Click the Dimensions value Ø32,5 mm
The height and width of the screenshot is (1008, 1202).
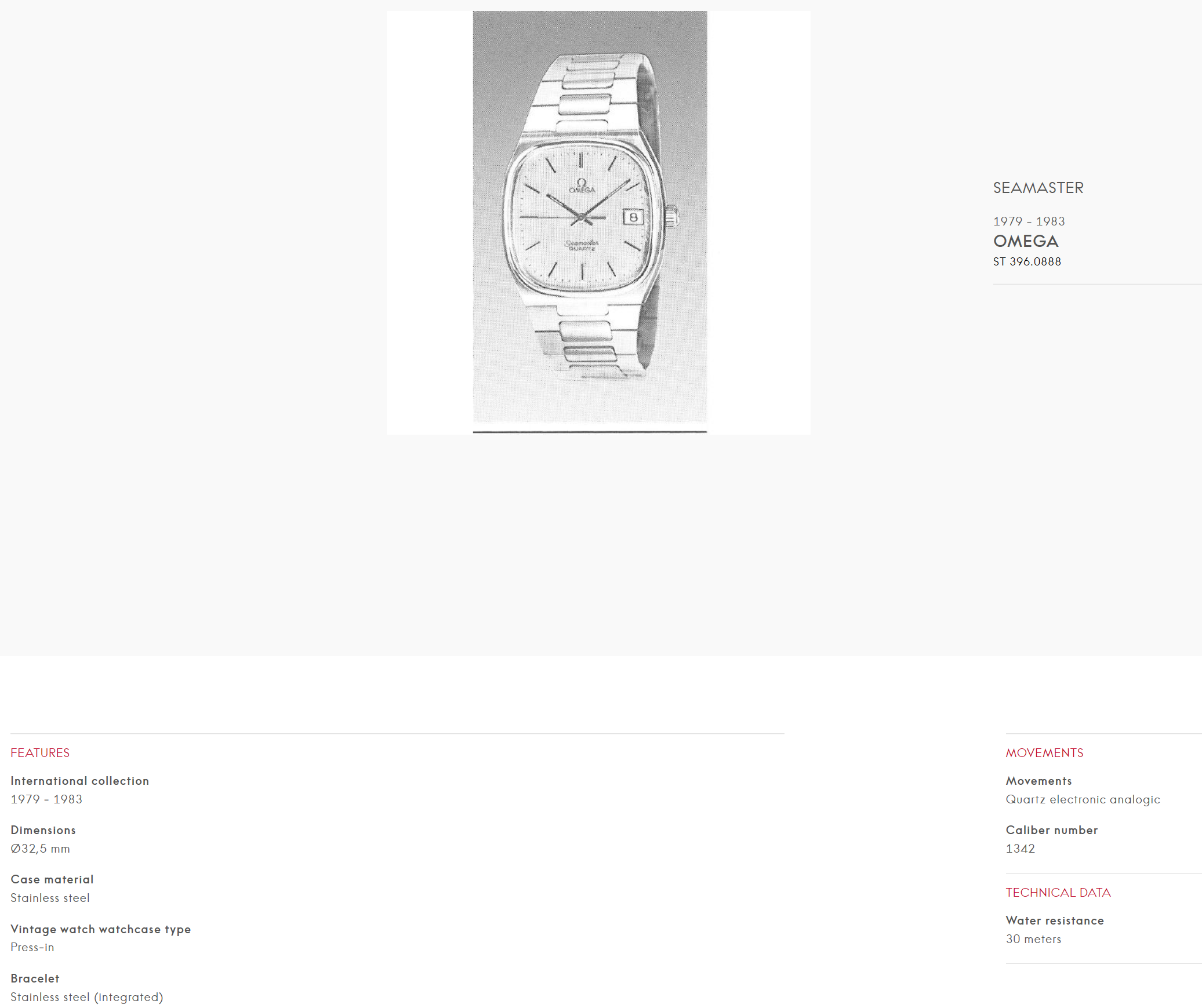[x=40, y=848]
